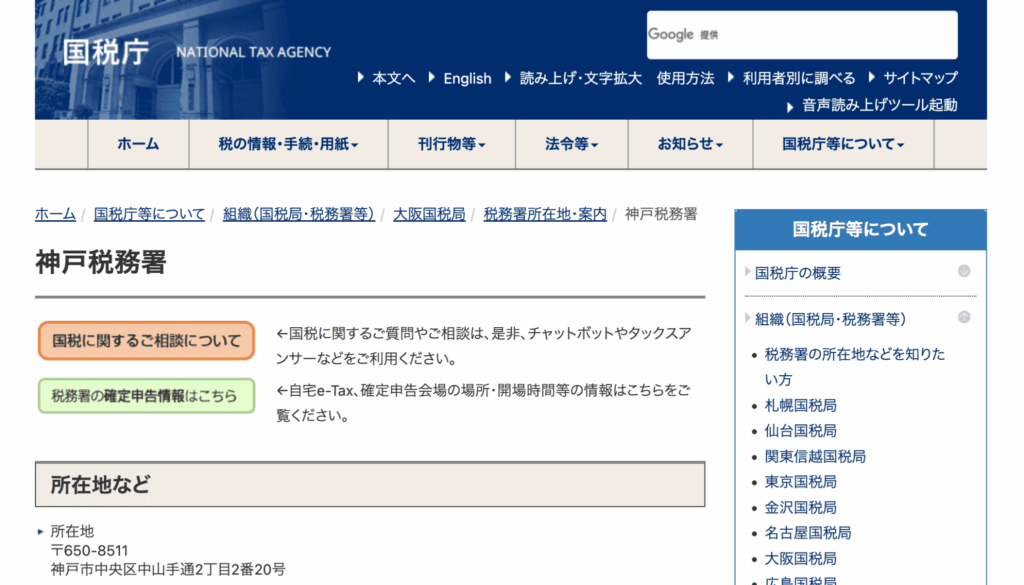The image size is (1024, 585).
Task: Click the Google search input field
Action: (830, 35)
